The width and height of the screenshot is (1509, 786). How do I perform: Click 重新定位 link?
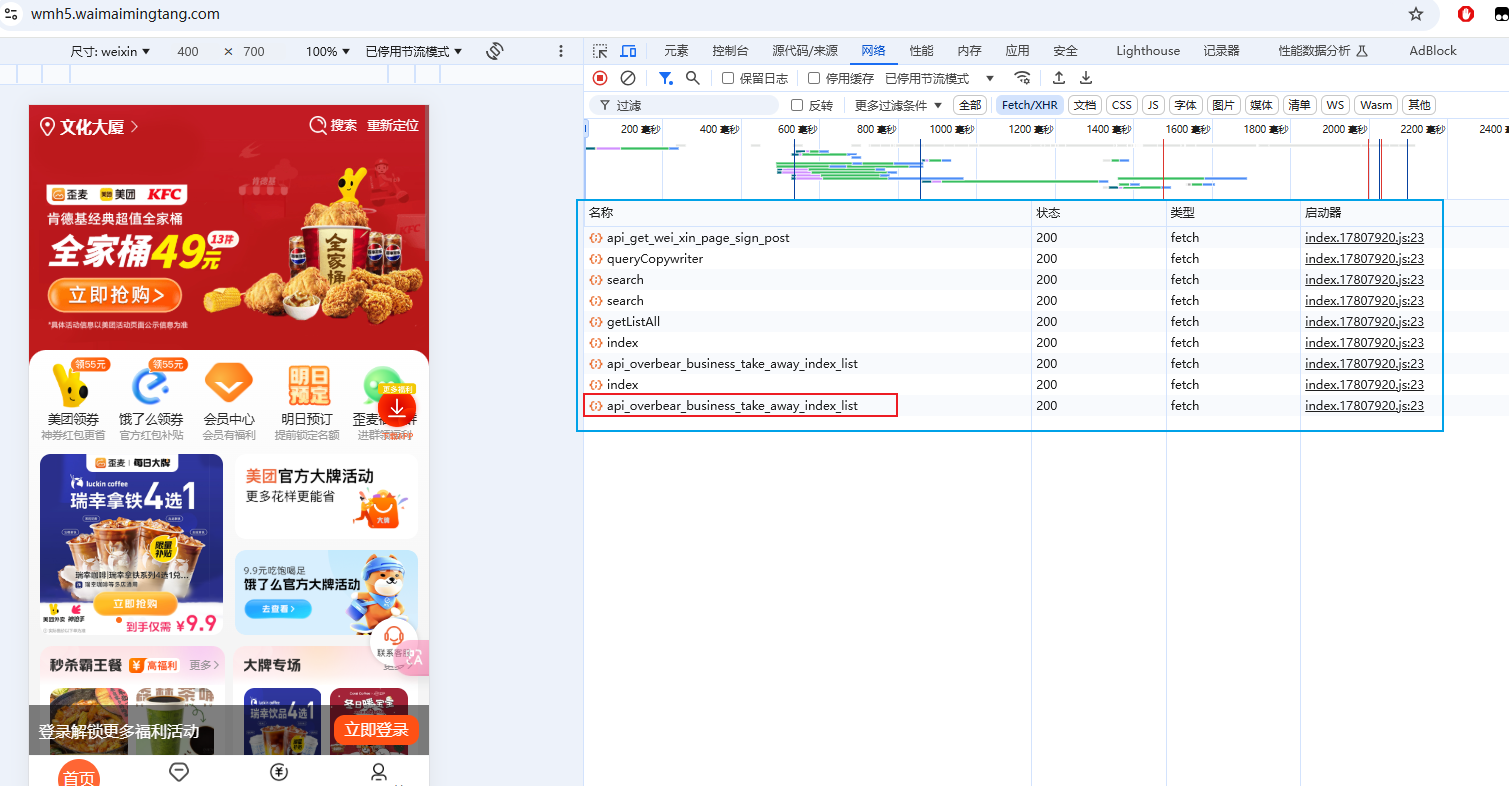pos(392,126)
